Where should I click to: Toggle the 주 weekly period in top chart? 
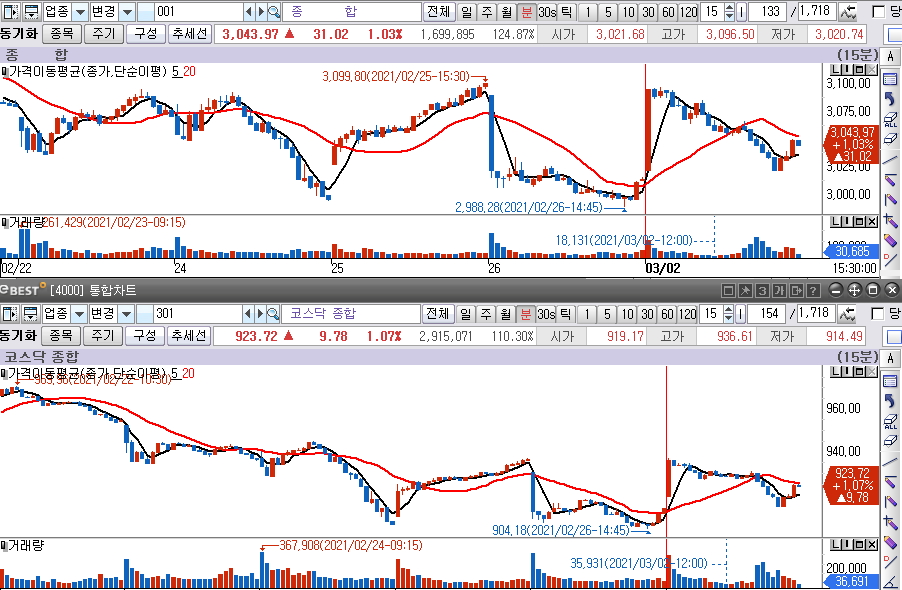coord(487,11)
